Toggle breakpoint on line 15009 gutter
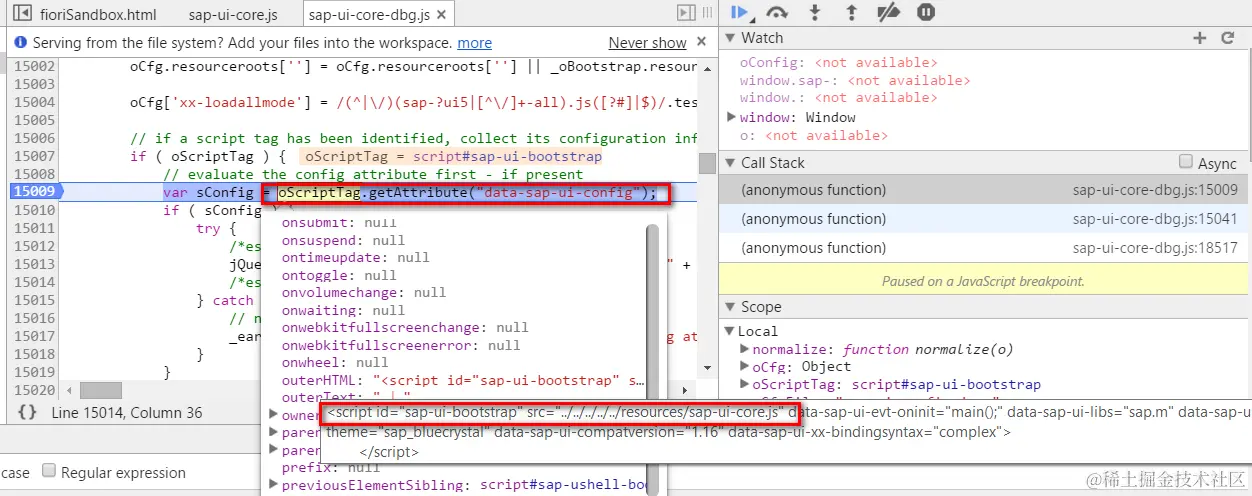Screen dimensions: 1252x496 [x=34, y=192]
